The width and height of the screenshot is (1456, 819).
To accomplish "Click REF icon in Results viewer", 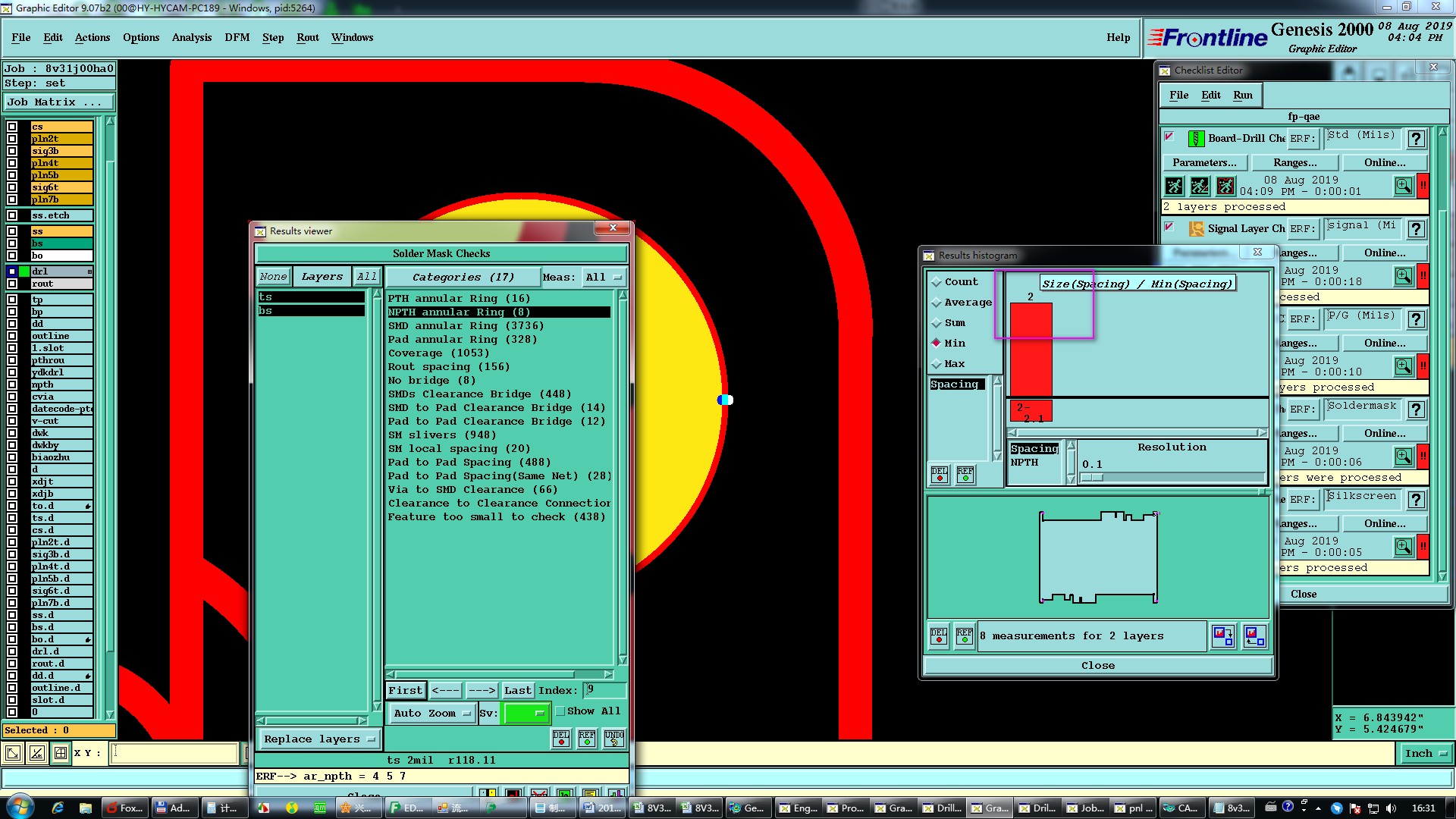I will (x=587, y=738).
